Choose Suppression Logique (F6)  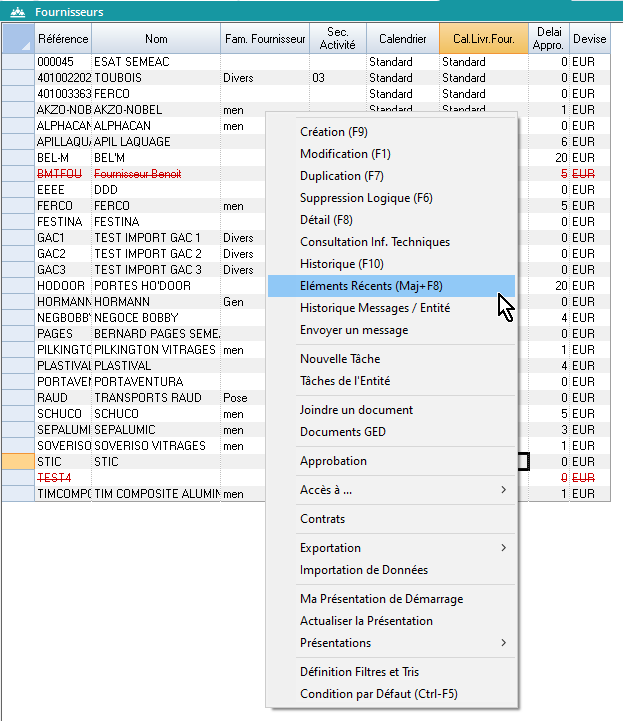coord(366,198)
